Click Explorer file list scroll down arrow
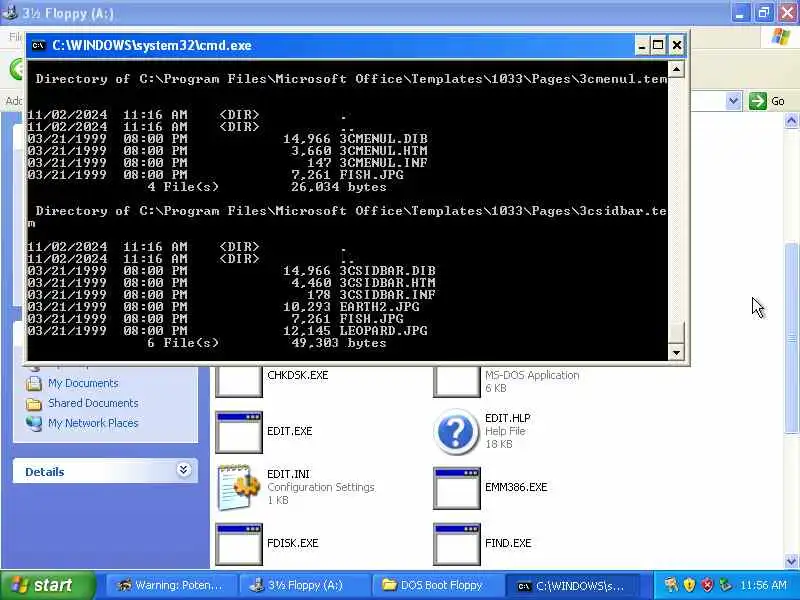 point(791,561)
